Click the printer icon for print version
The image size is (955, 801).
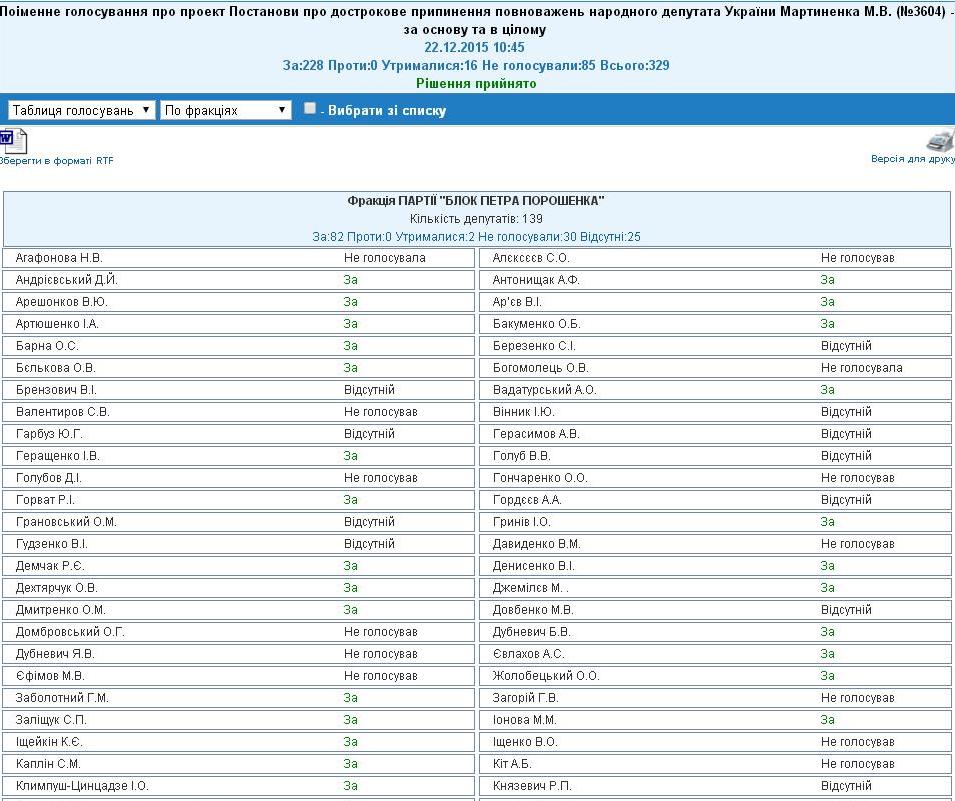coord(940,140)
